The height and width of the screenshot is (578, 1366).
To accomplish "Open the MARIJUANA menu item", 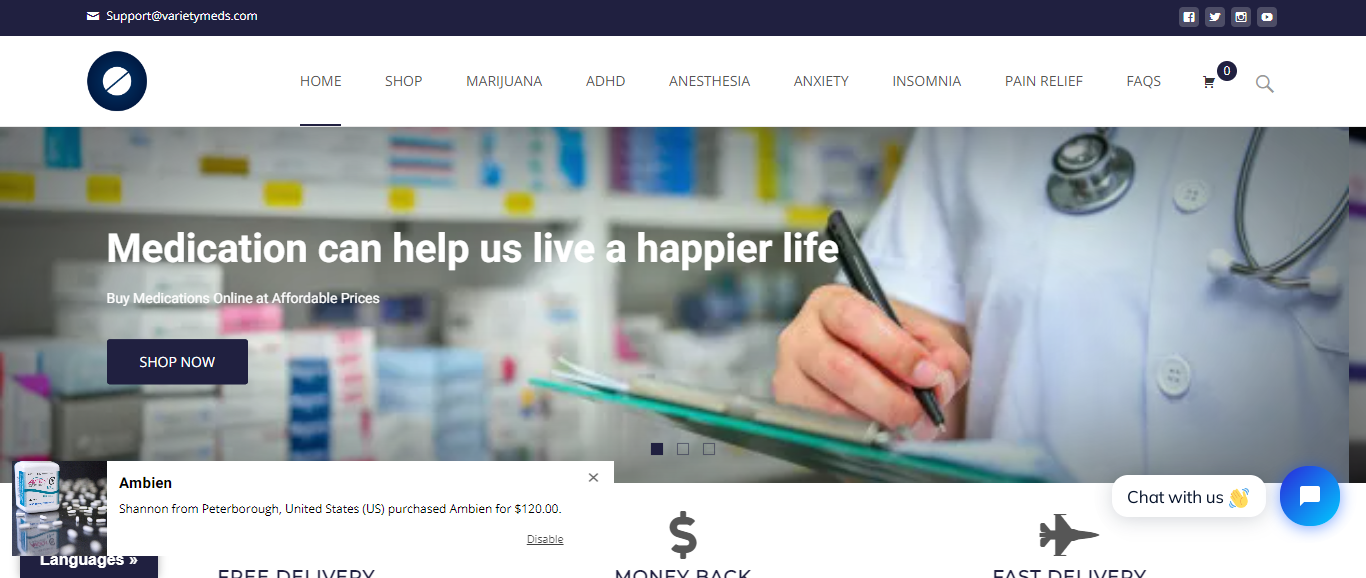I will (x=504, y=81).
